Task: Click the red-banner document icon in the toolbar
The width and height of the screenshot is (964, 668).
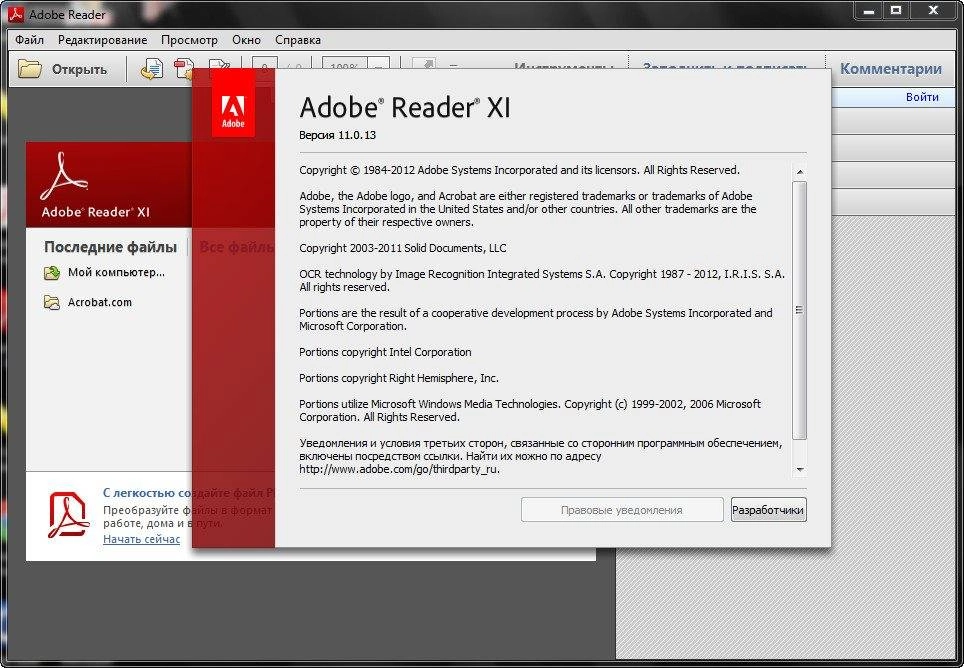Action: [x=184, y=68]
